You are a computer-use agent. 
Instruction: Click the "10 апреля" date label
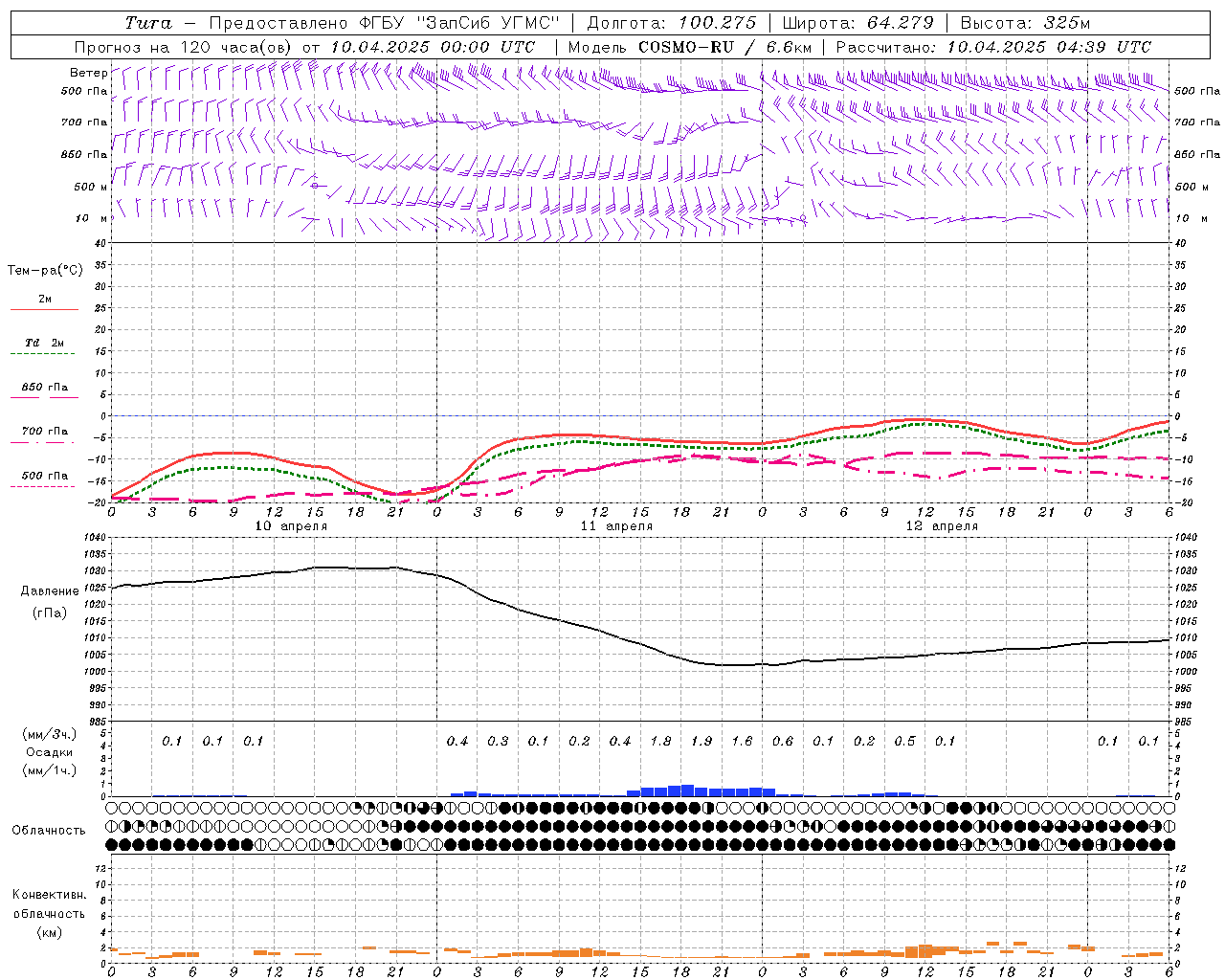(291, 525)
